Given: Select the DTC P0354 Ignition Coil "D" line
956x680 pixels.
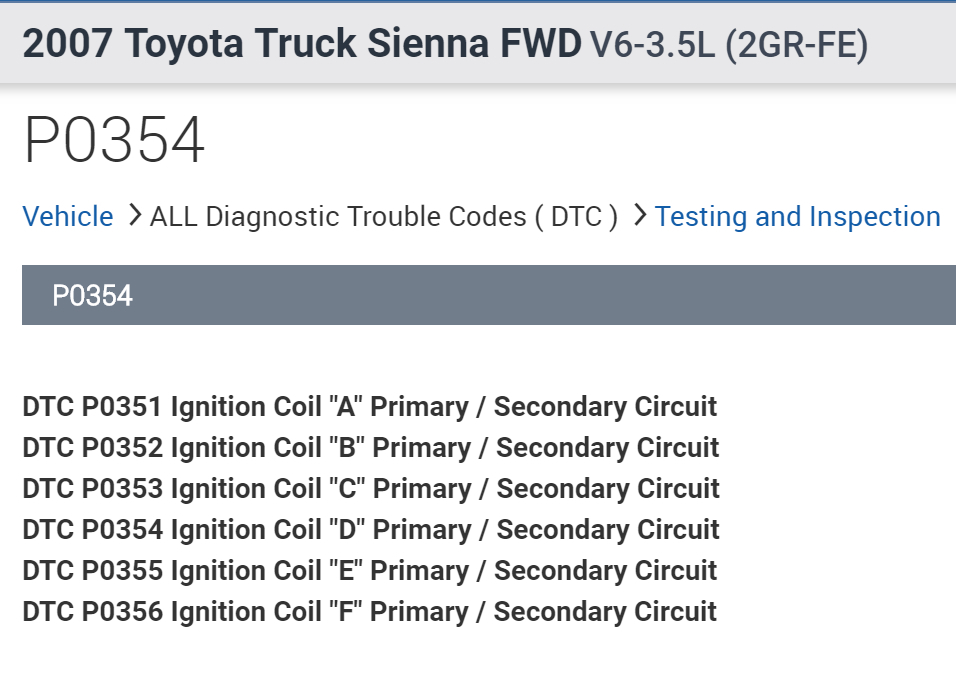Looking at the screenshot, I should pos(370,530).
